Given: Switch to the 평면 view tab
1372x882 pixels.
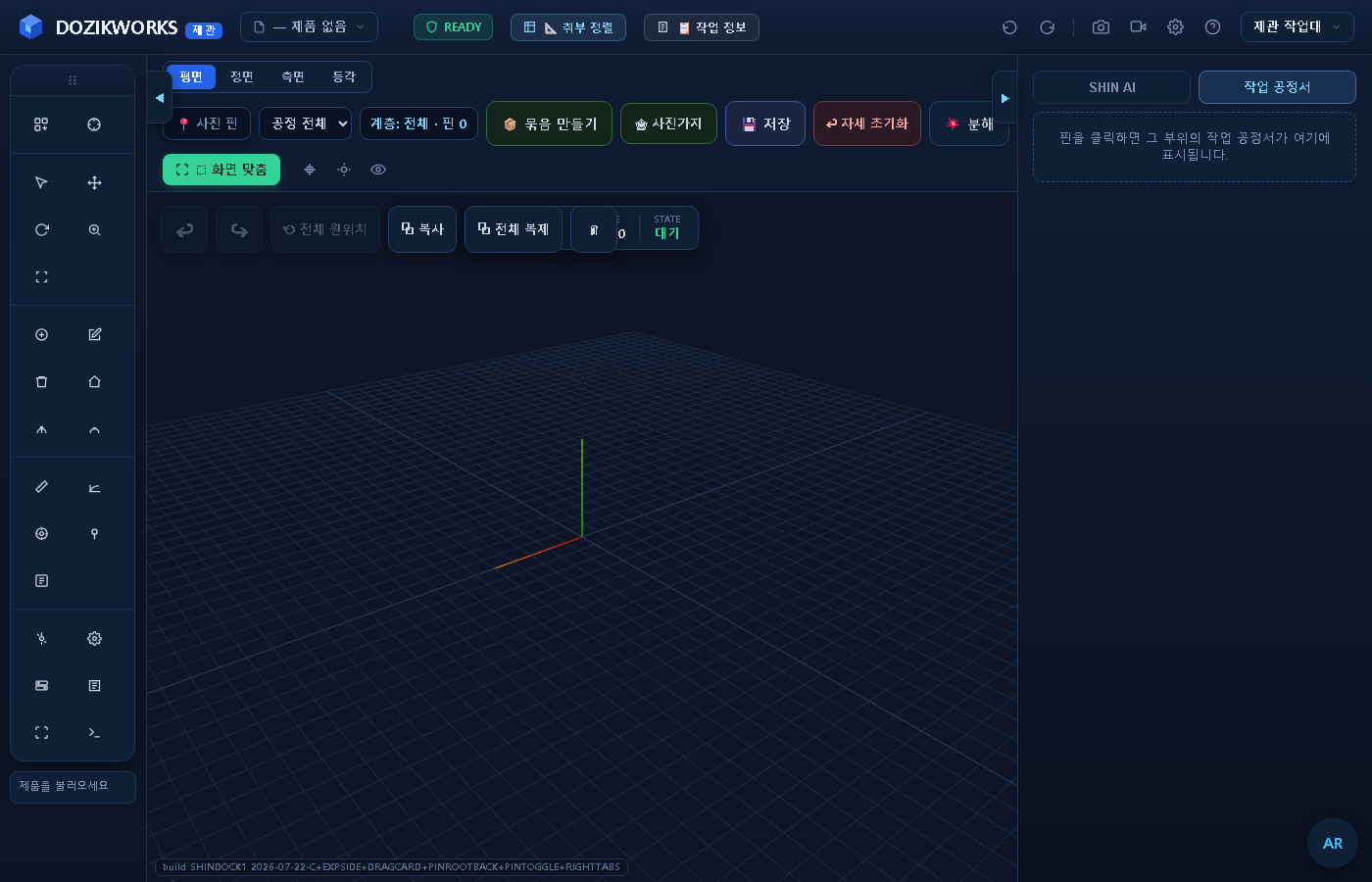Looking at the screenshot, I should (191, 76).
